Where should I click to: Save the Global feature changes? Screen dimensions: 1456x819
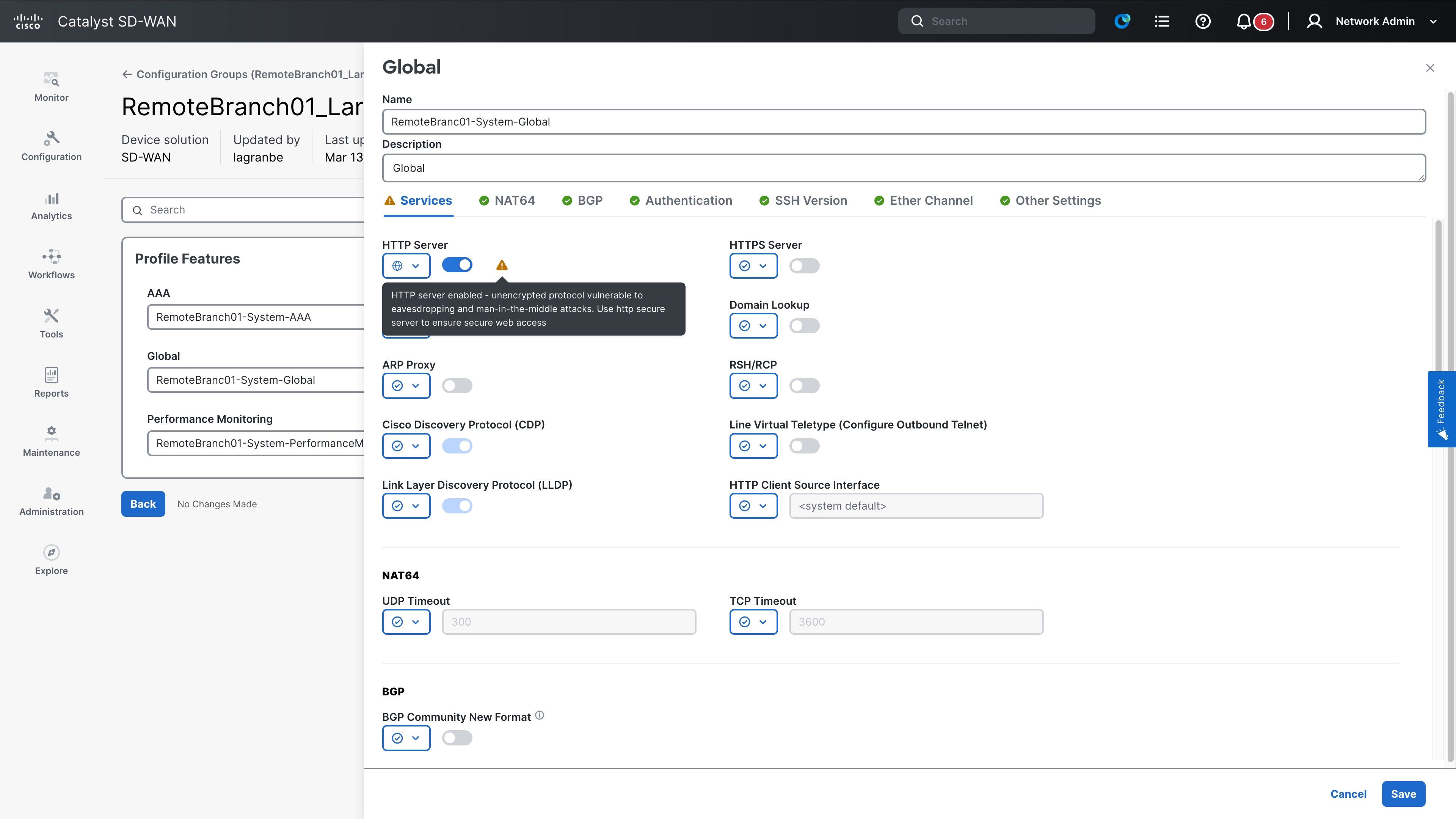click(x=1403, y=794)
